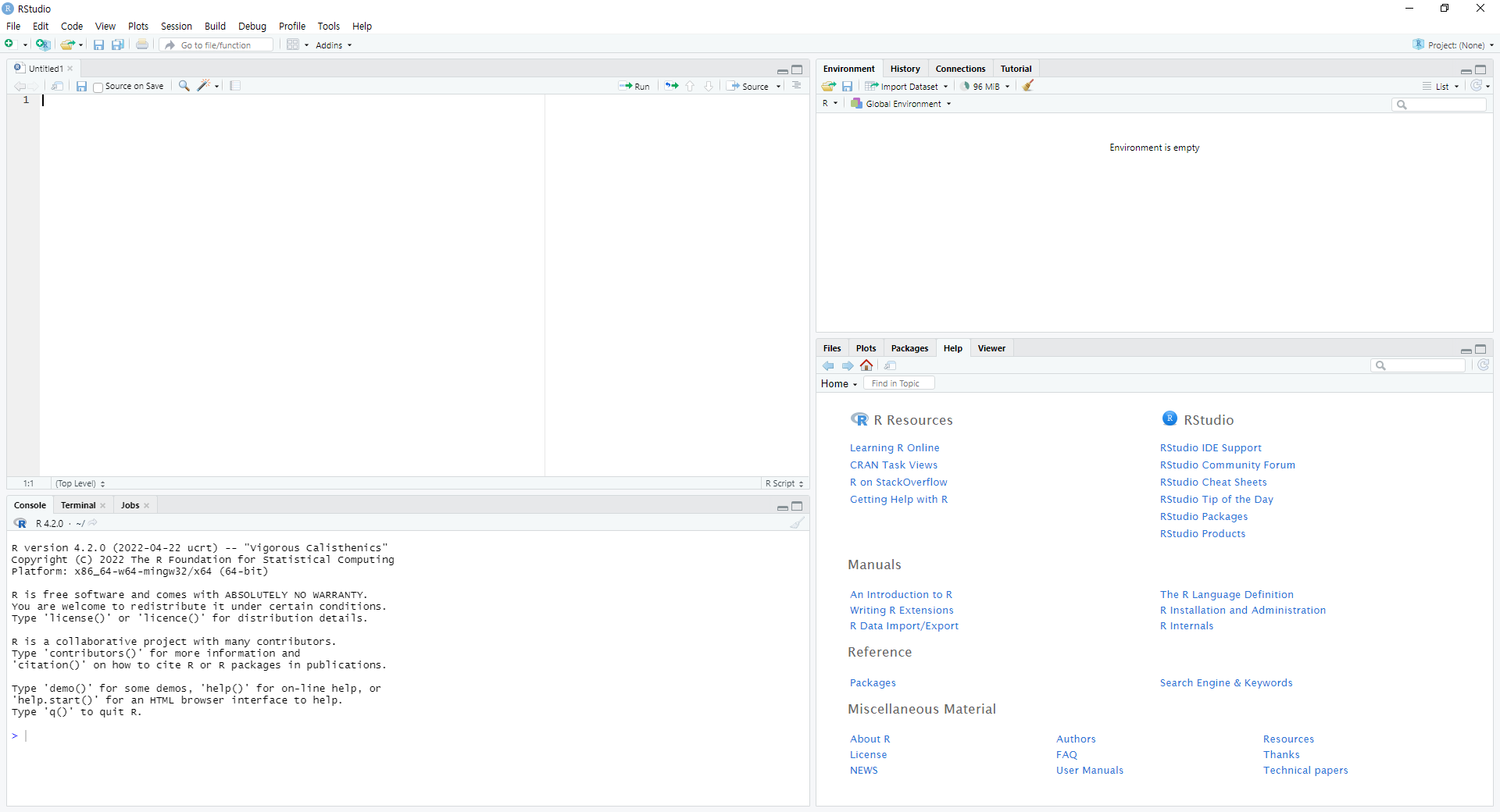Clear environment objects with broom icon
Screen dimensions: 1500x812
[x=1028, y=86]
